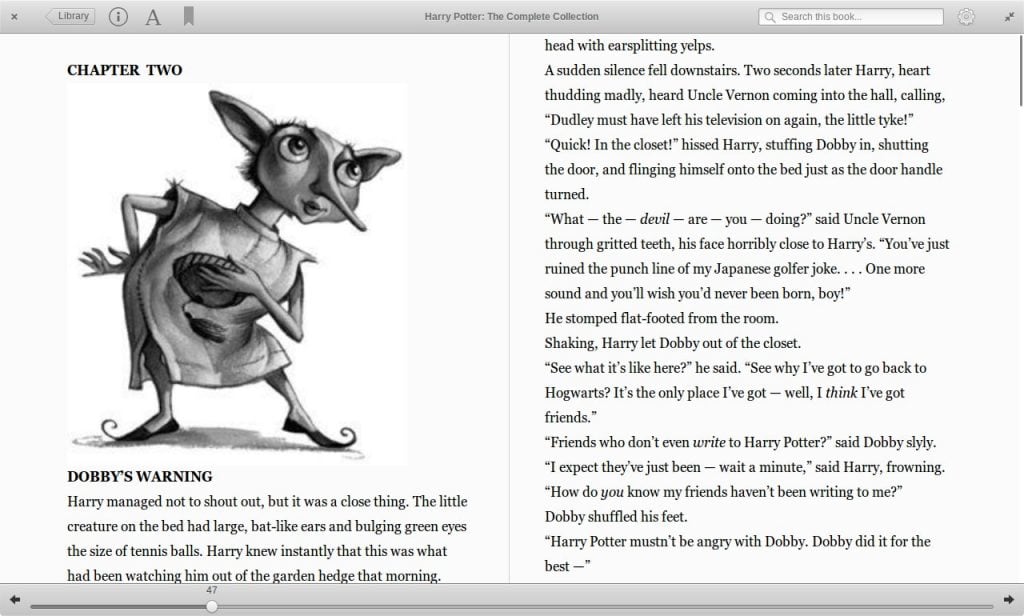Click the line 'Dobby shuffled his feet.'

point(616,517)
